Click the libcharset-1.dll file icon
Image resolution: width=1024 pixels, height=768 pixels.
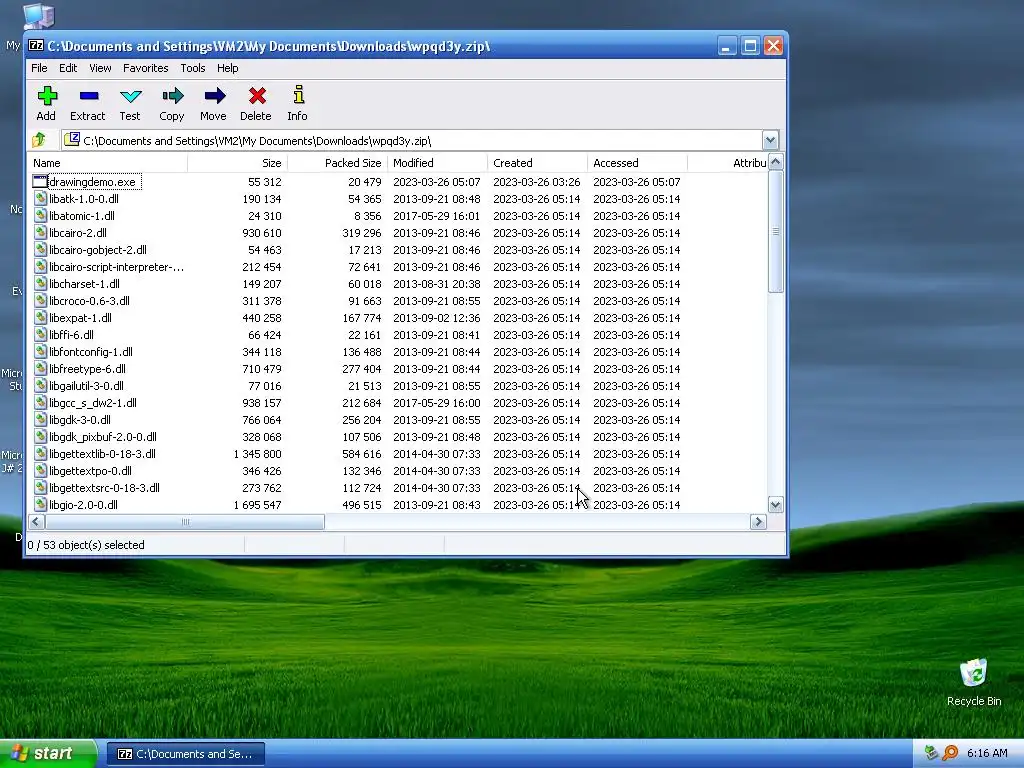point(40,283)
